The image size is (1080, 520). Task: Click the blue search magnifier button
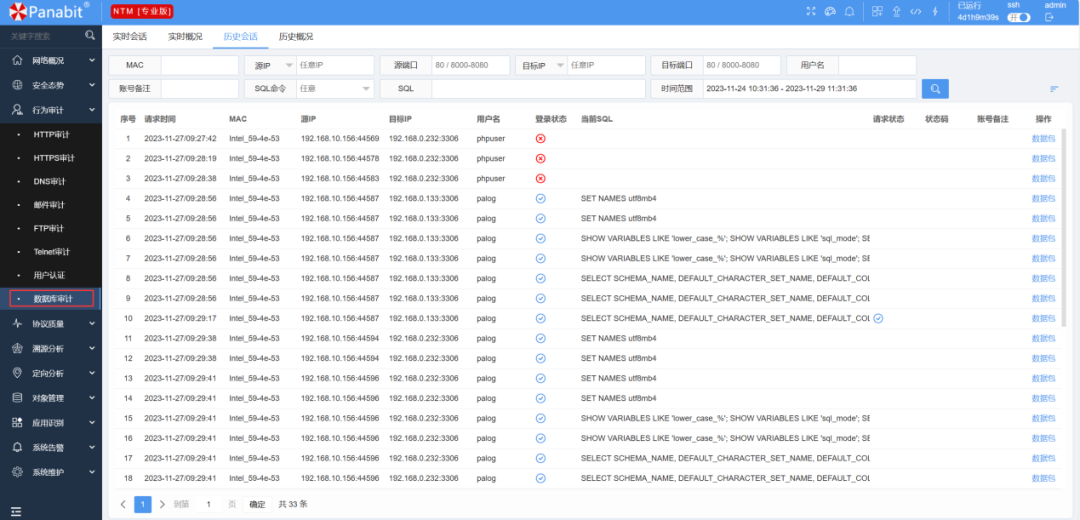(x=935, y=89)
